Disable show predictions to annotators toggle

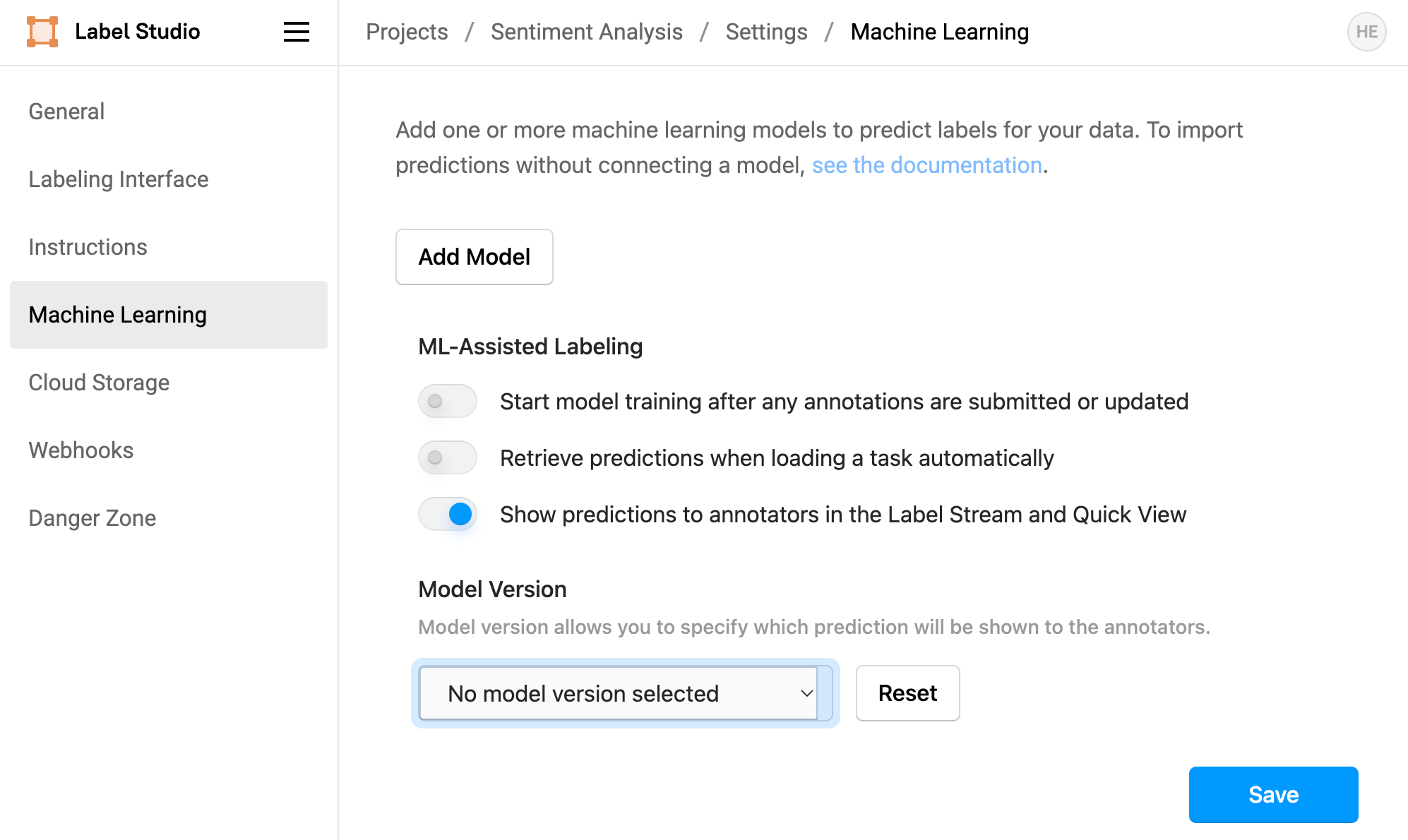[x=448, y=514]
